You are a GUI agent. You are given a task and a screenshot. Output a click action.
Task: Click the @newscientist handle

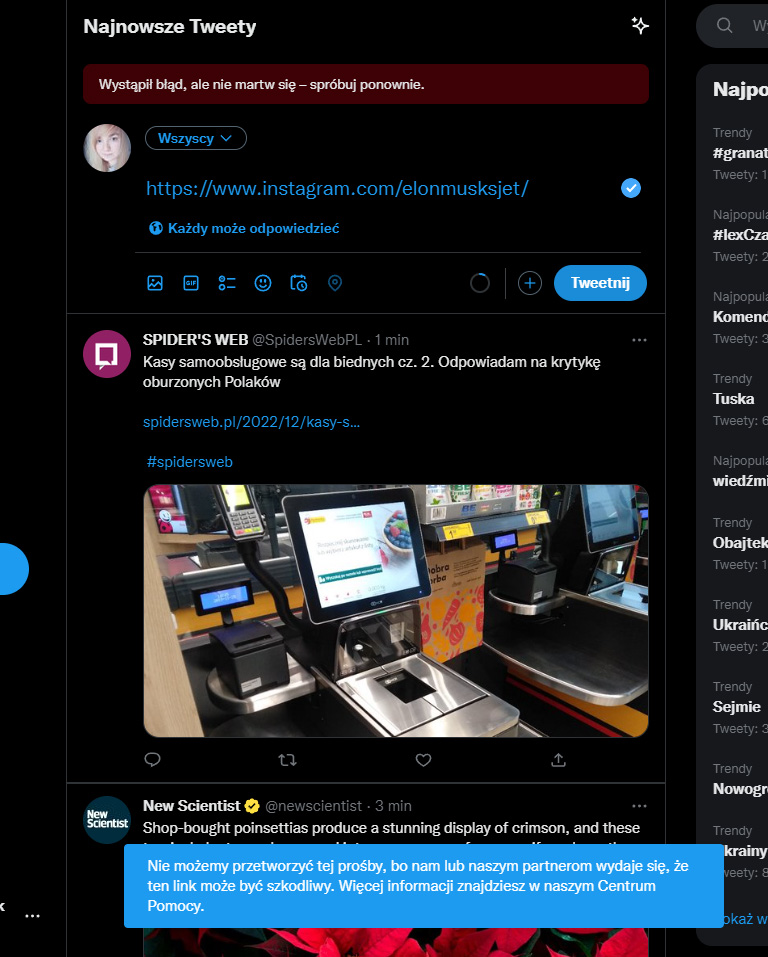[x=313, y=806]
